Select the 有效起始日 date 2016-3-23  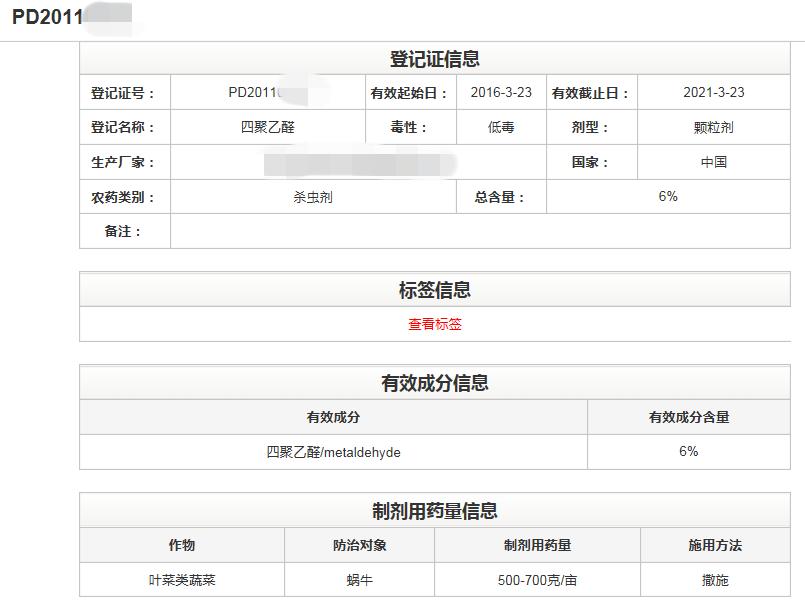click(496, 92)
